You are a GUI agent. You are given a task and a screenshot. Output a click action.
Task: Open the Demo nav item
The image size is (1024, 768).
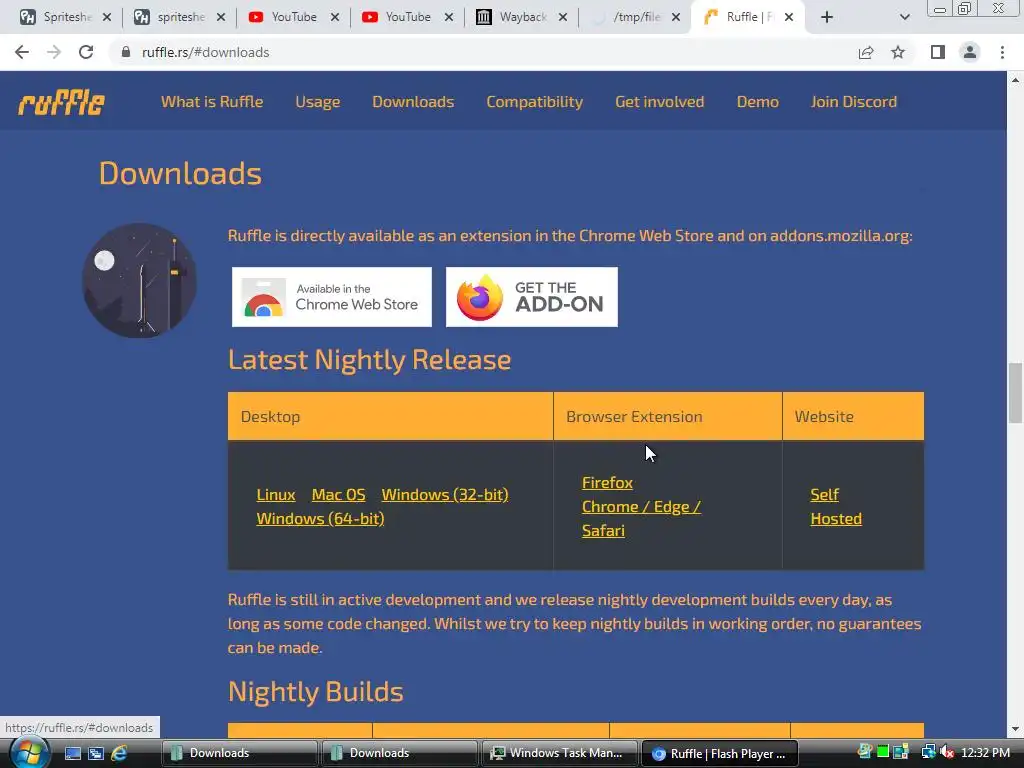point(758,102)
